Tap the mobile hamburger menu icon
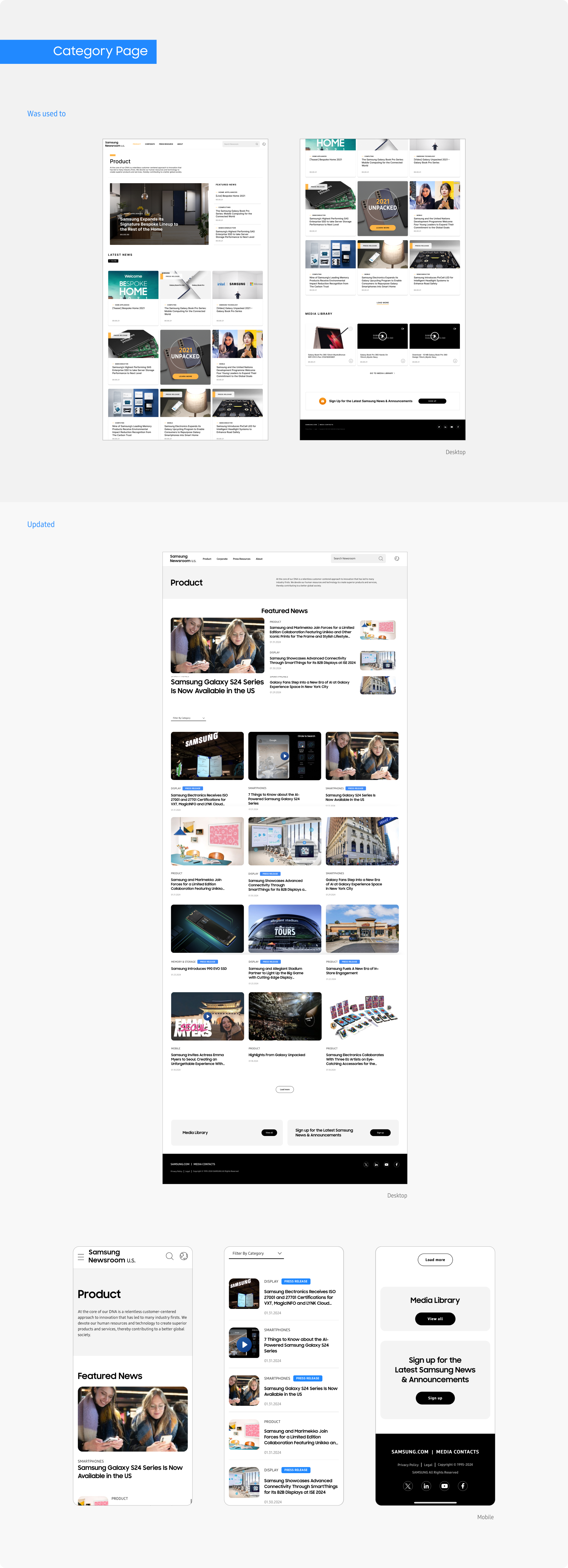This screenshot has width=568, height=1568. 81,1256
